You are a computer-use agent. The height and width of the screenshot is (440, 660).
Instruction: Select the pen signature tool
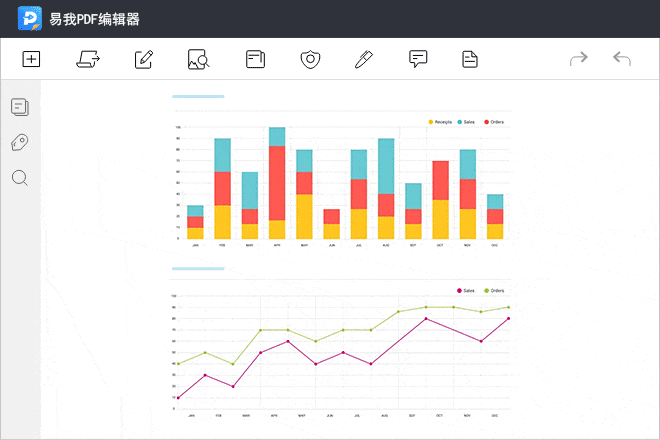363,59
